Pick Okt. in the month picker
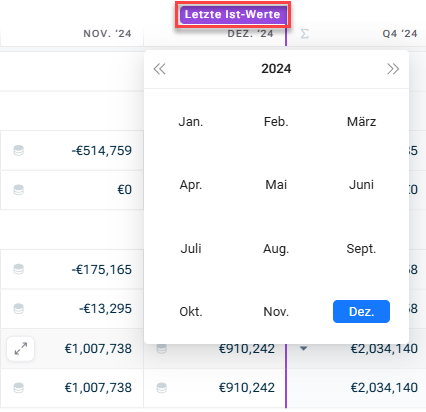 click(191, 312)
